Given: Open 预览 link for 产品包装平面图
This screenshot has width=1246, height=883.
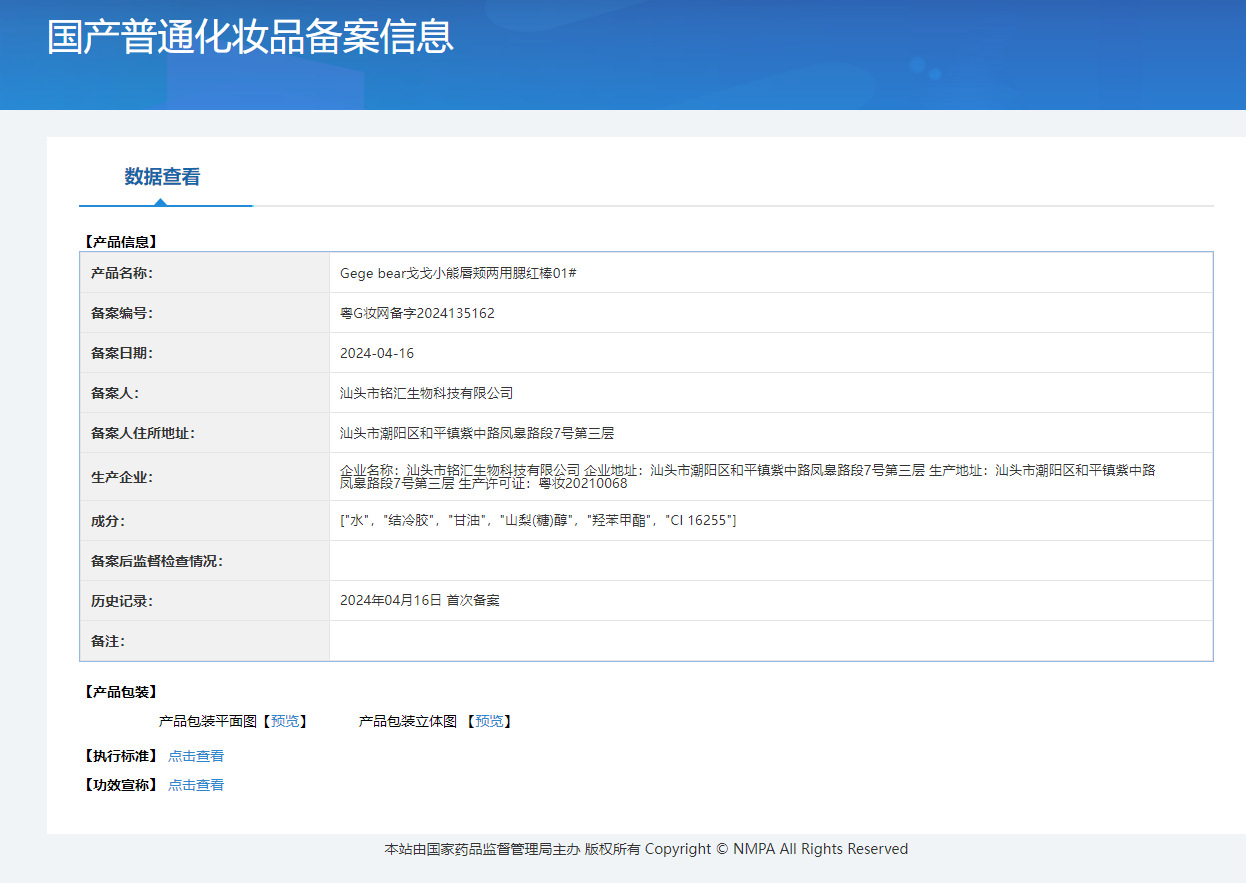Looking at the screenshot, I should [x=285, y=721].
